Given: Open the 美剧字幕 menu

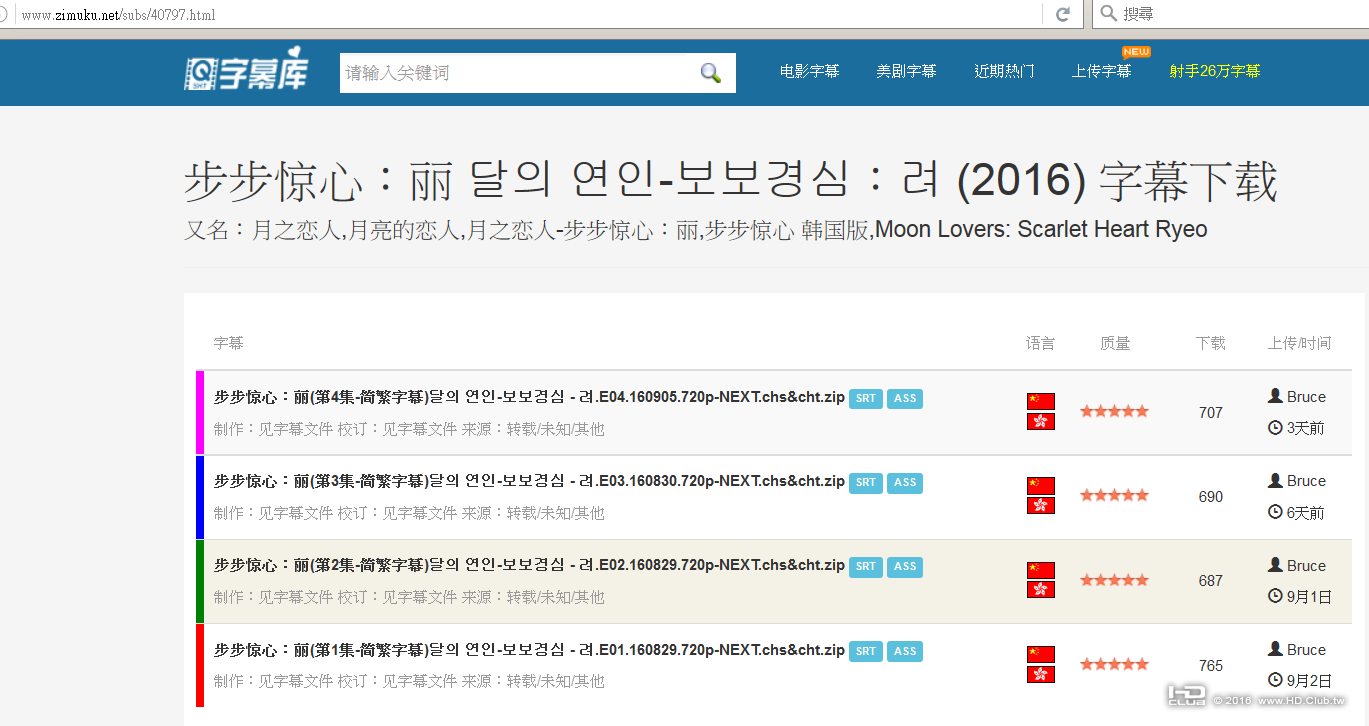Looking at the screenshot, I should [x=907, y=71].
